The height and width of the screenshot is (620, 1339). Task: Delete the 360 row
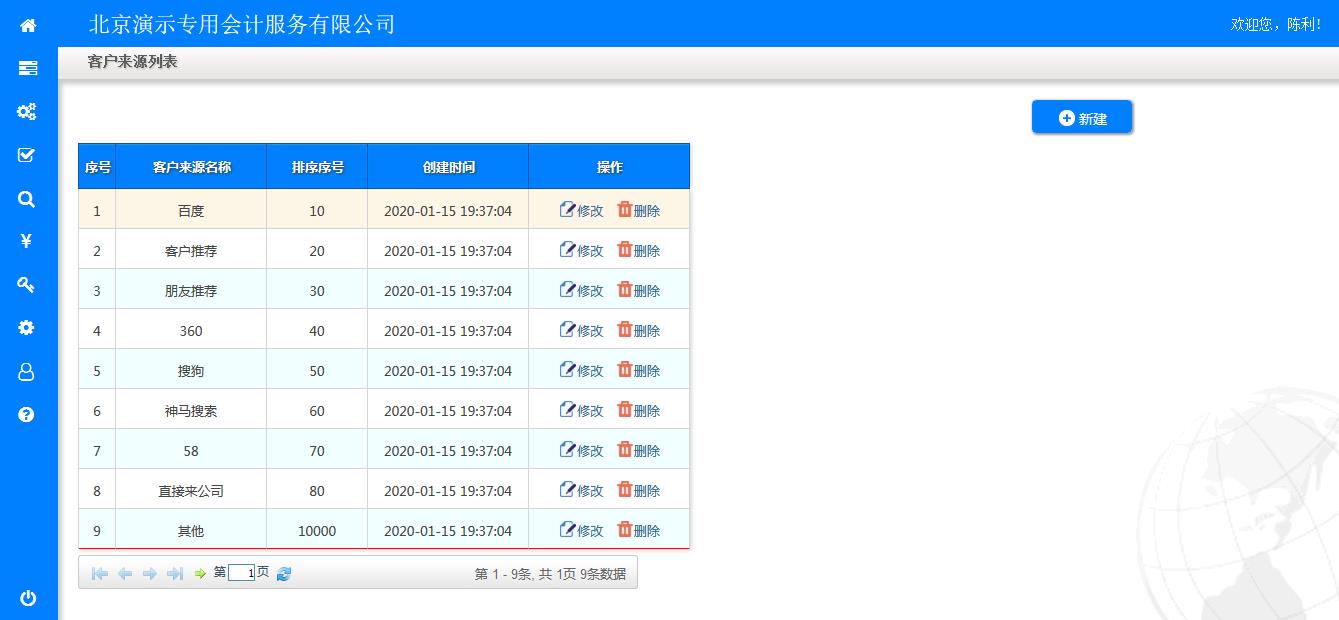pos(638,330)
